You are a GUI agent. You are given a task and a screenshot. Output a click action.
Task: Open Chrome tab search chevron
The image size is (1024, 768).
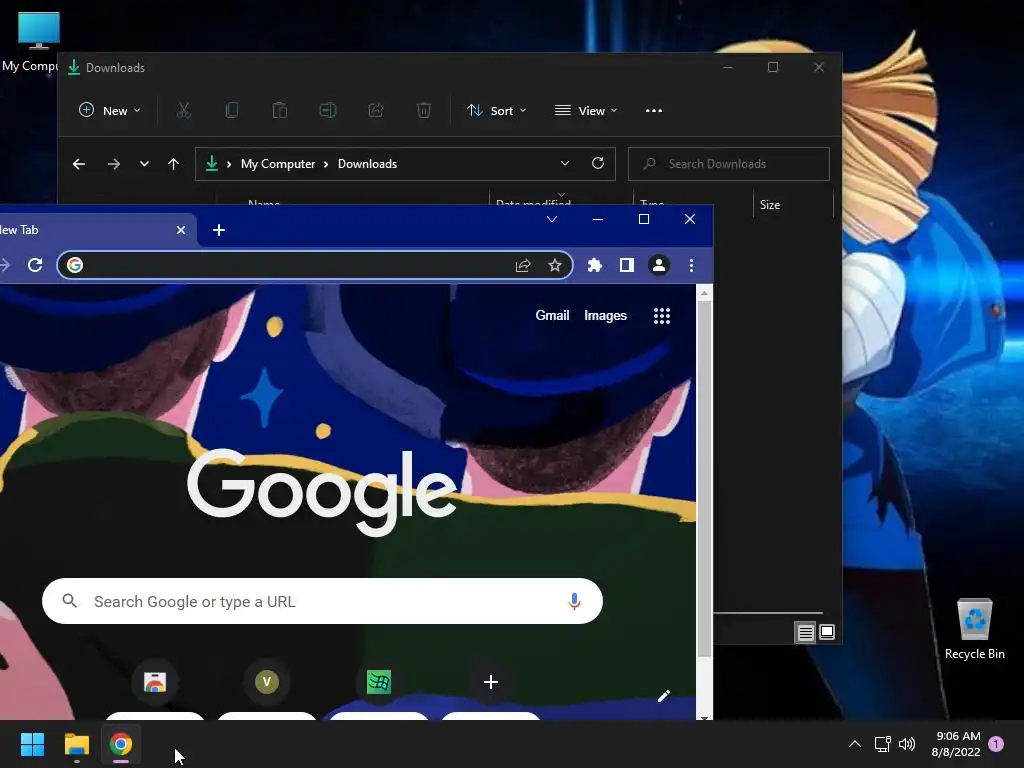click(552, 219)
